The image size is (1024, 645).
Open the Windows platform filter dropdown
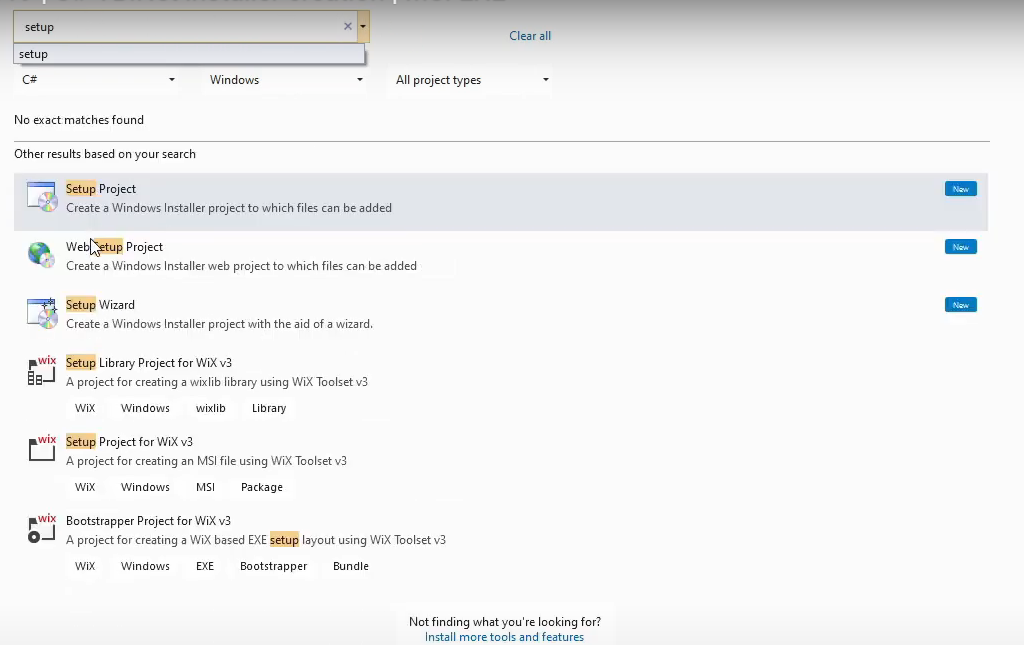(x=285, y=80)
